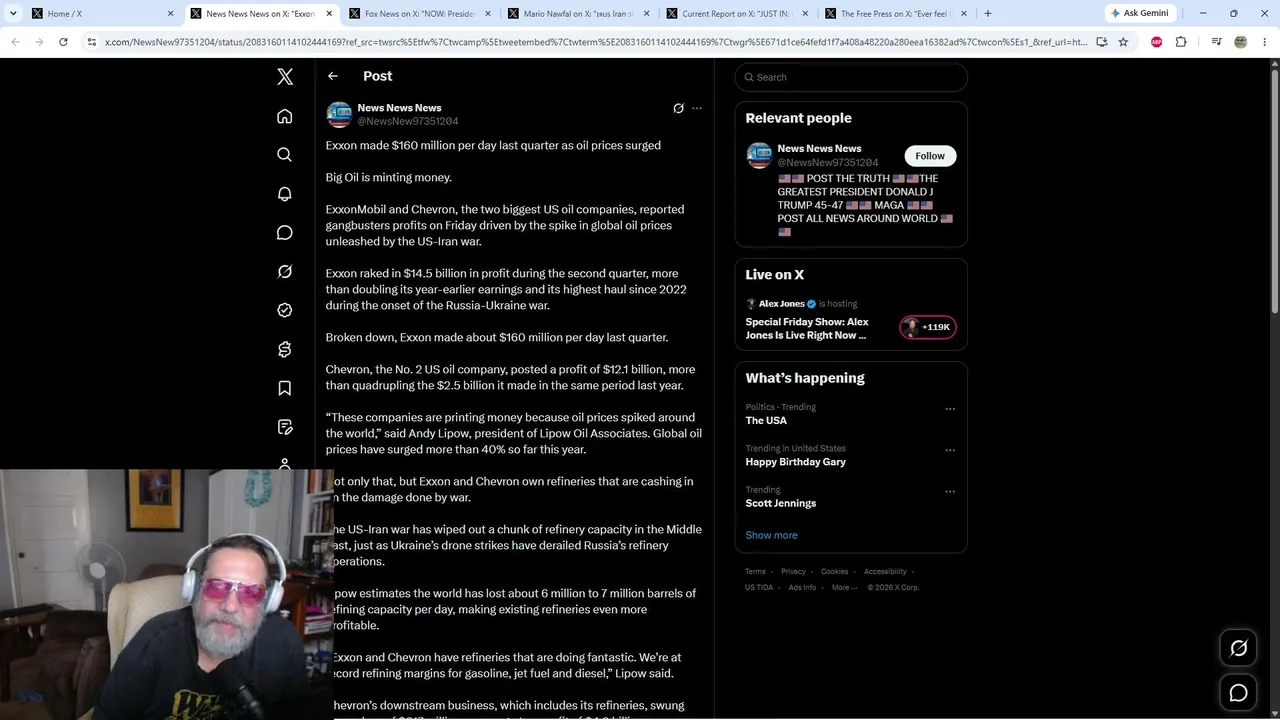Viewport: 1280px width, 720px height.
Task: Open More options for The USA trend
Action: coord(950,409)
